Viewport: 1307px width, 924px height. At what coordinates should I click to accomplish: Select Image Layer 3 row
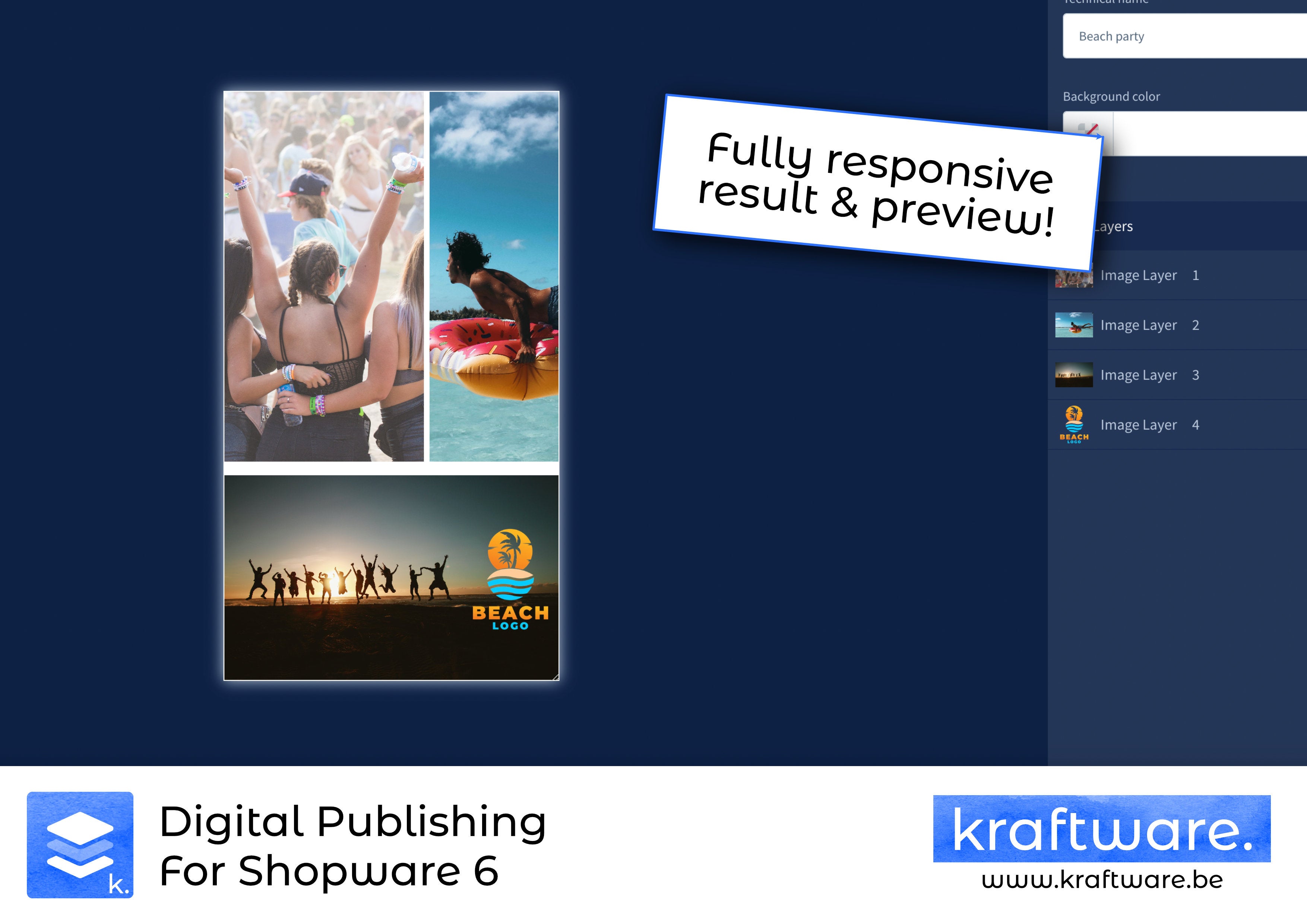pos(1177,375)
